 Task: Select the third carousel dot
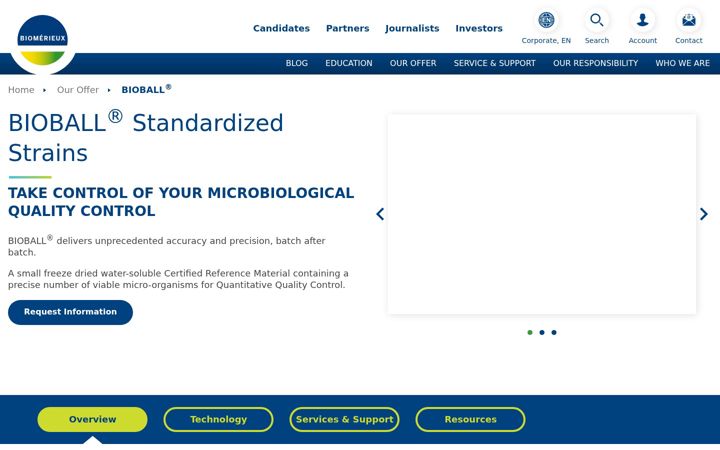pos(554,332)
